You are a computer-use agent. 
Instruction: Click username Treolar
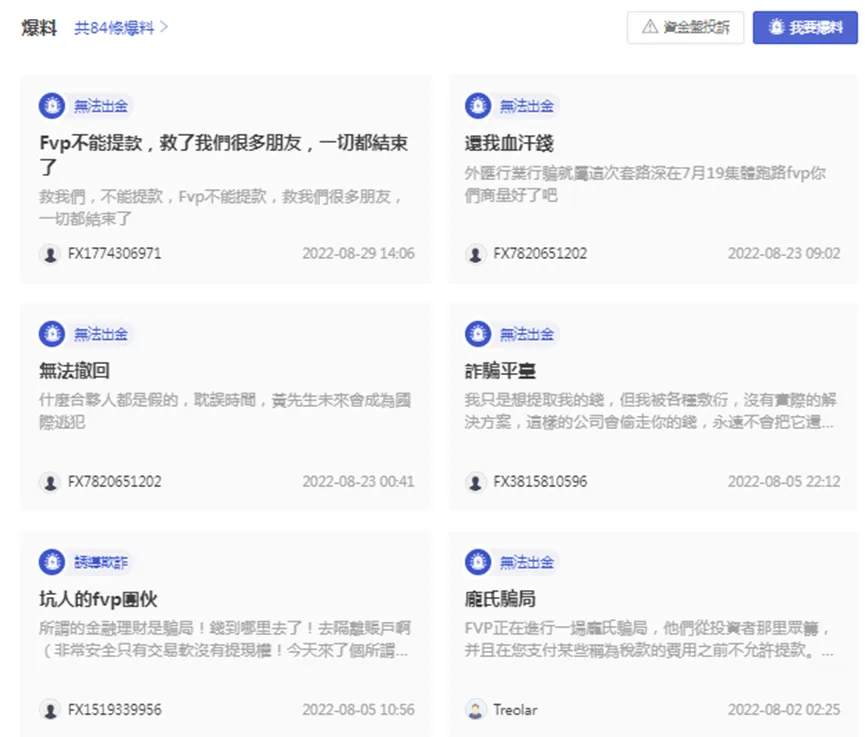click(x=515, y=710)
